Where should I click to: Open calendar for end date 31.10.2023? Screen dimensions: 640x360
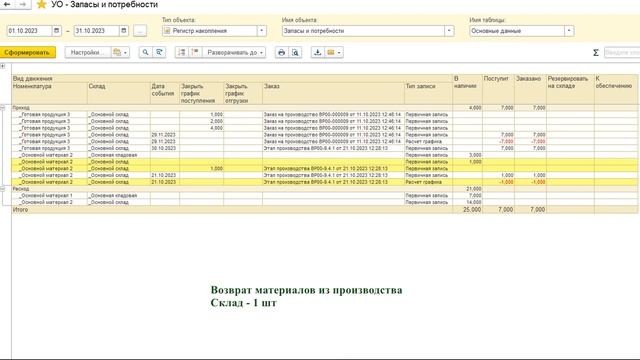[x=124, y=31]
